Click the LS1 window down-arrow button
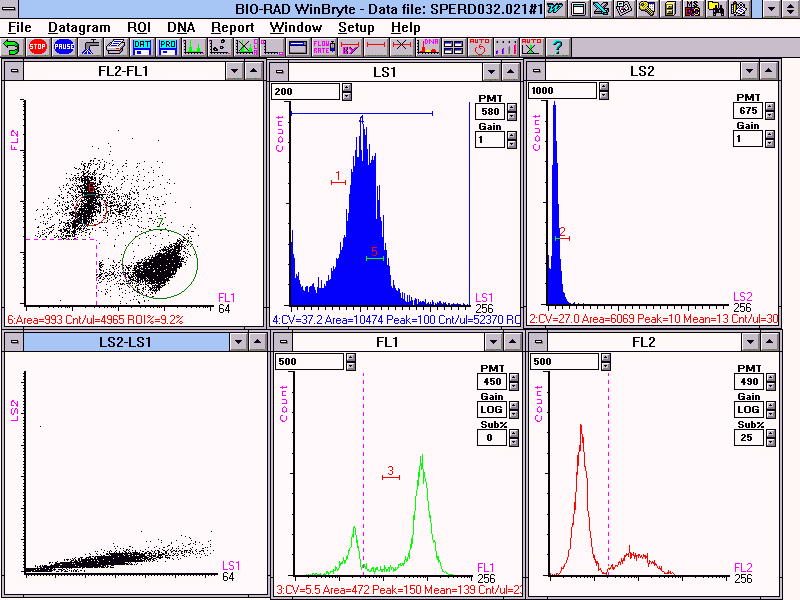Viewport: 800px width, 600px height. 491,72
